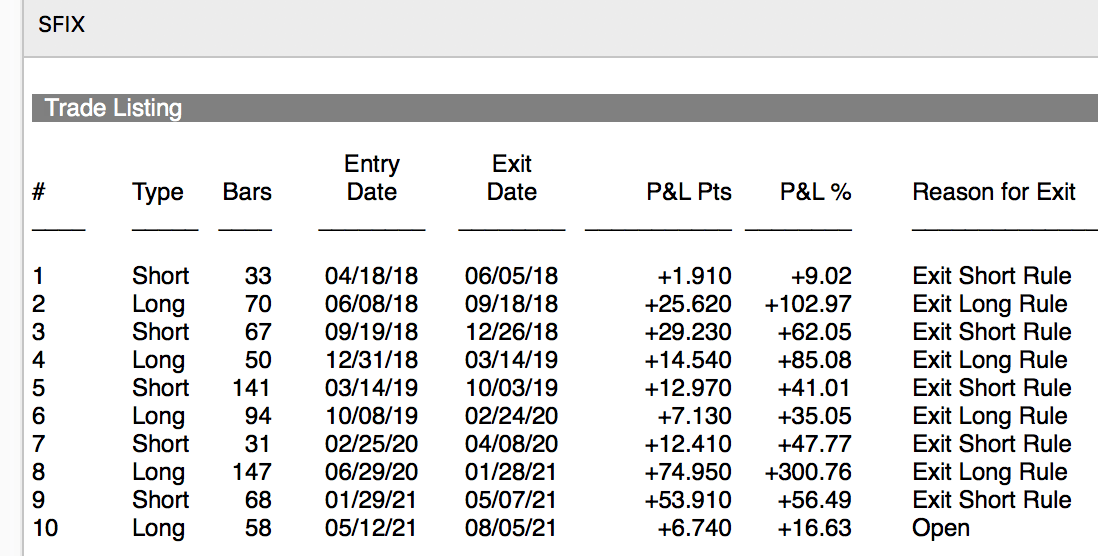Screen dimensions: 1098x556
Task: Click the Bars column header
Action: click(247, 192)
